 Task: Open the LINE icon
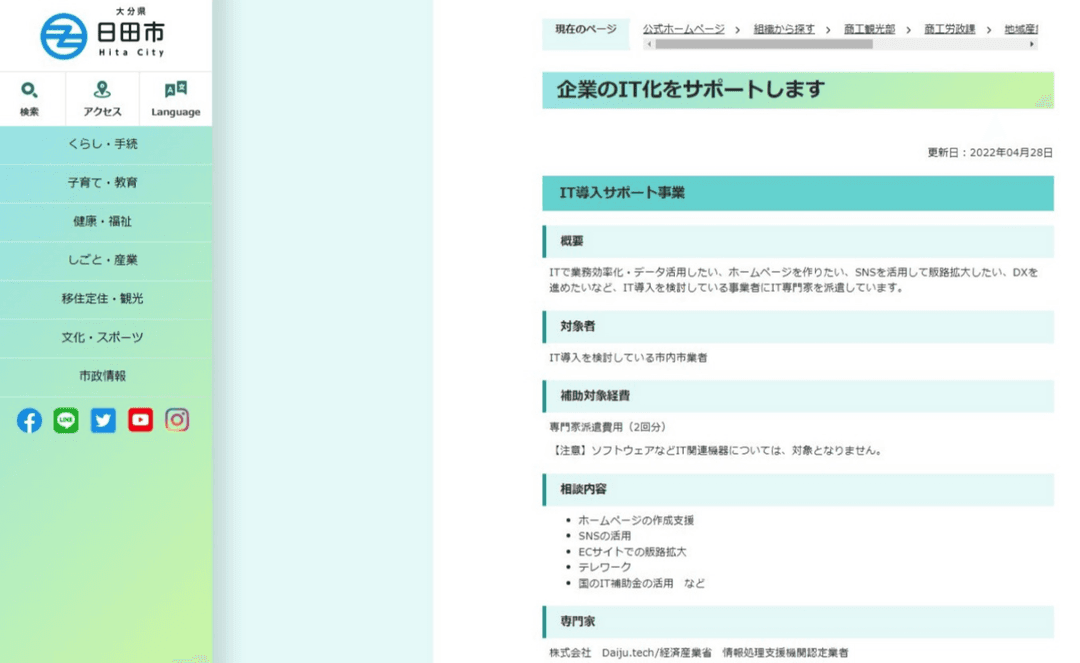(x=66, y=420)
